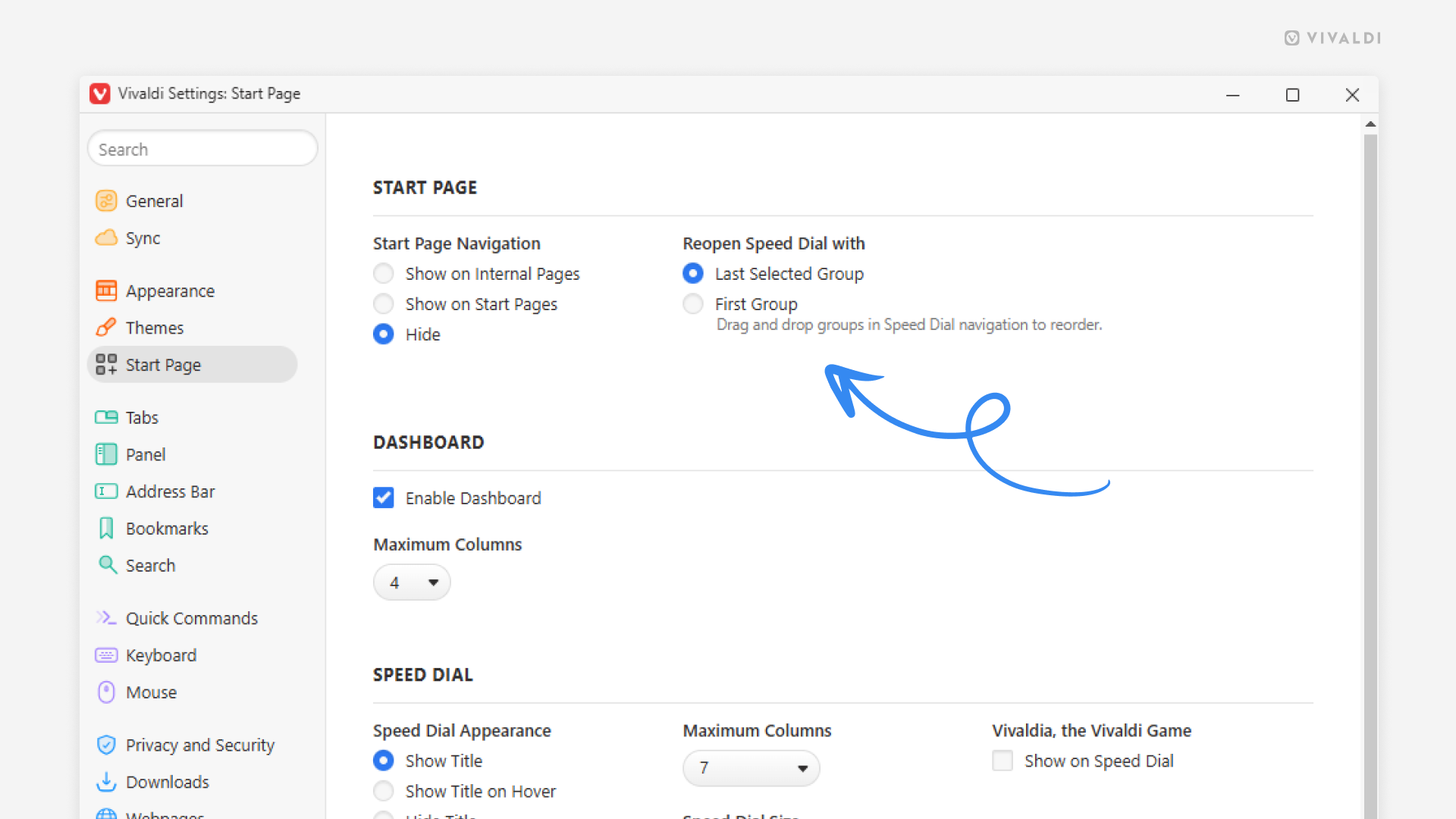Toggle the Enable Dashboard checkbox
1456x819 pixels.
(384, 498)
